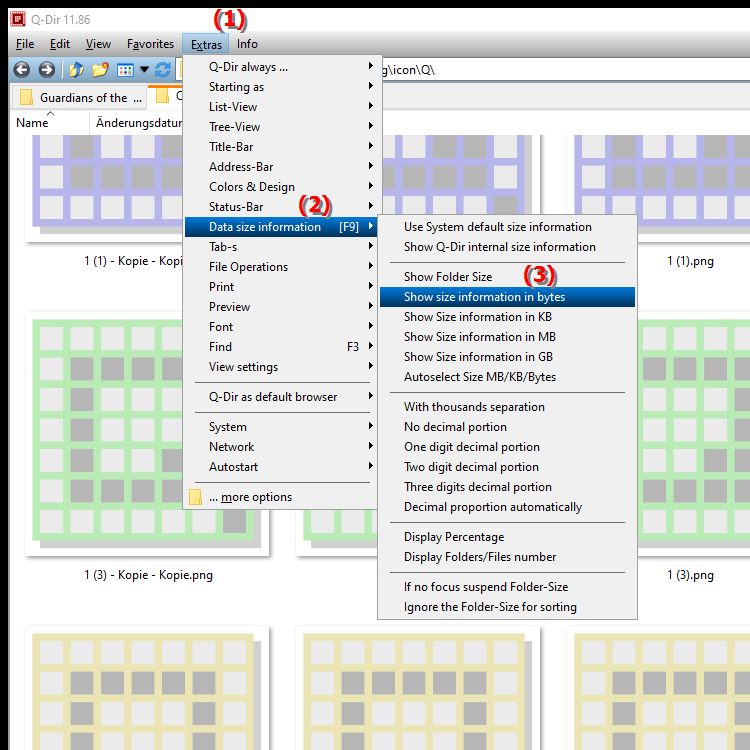Select Show size information in bytes
Image resolution: width=750 pixels, height=750 pixels.
click(x=507, y=297)
